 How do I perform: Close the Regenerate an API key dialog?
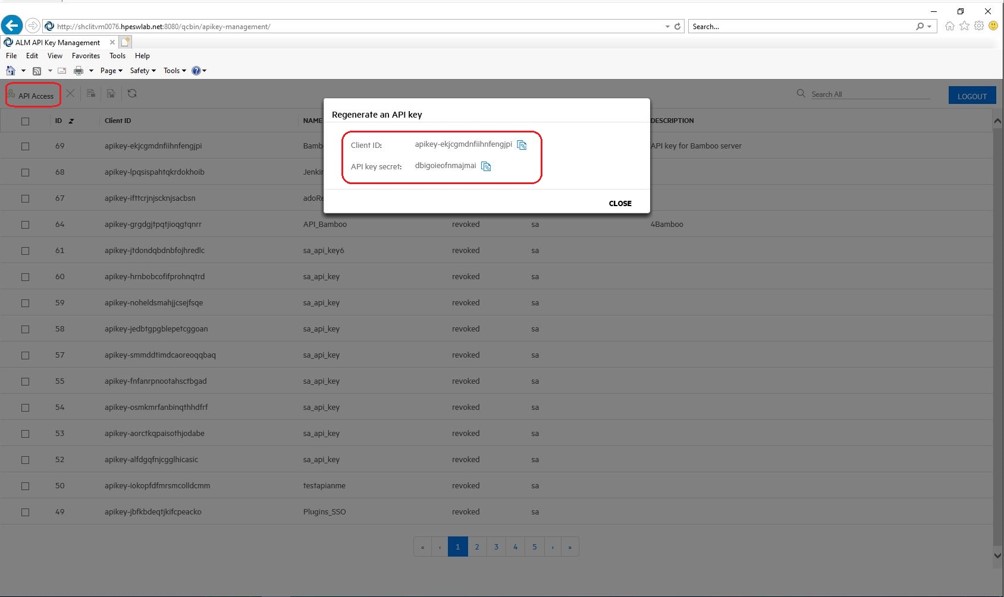click(x=620, y=203)
